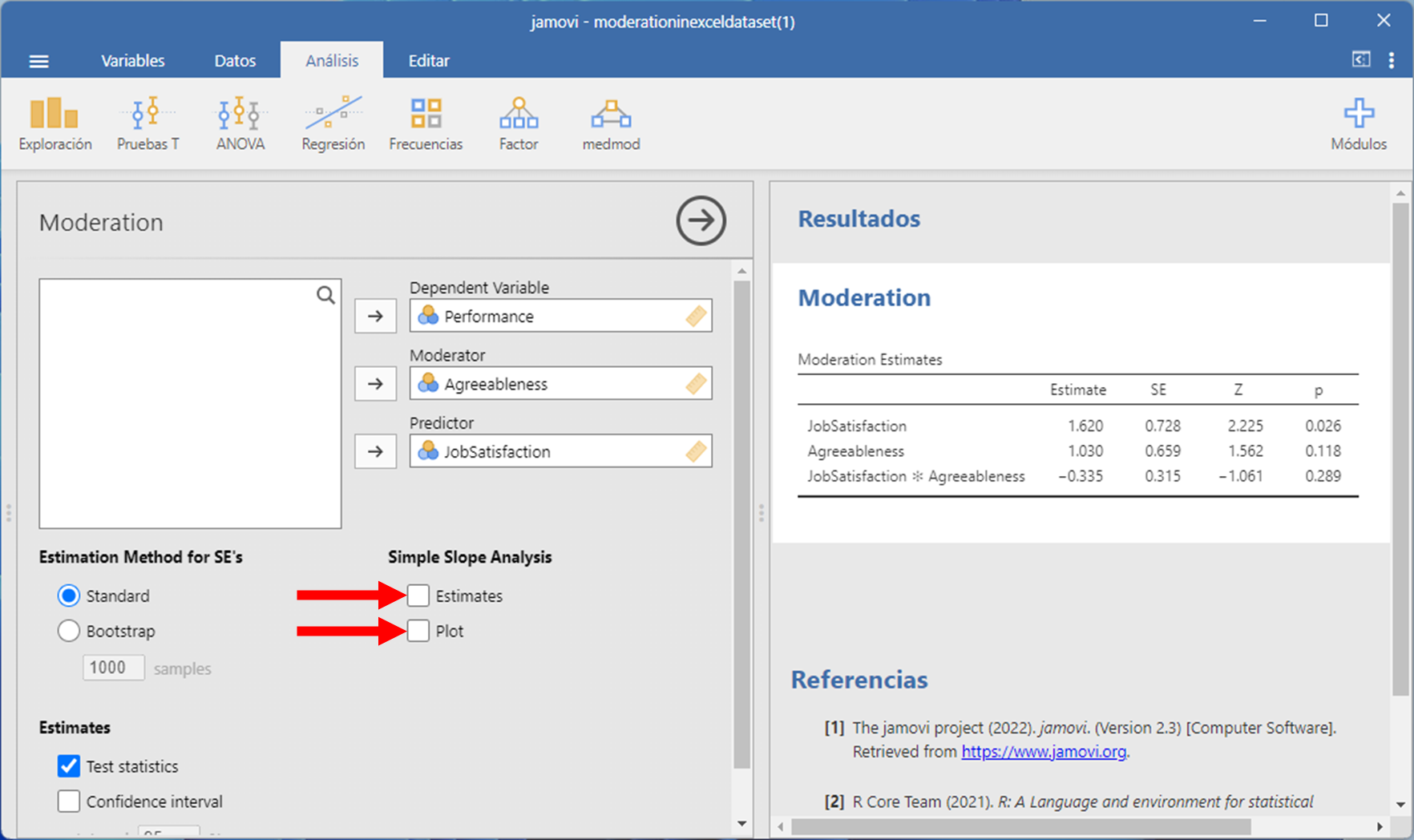Open the three-dot options menu
The image size is (1414, 840).
pos(1392,60)
